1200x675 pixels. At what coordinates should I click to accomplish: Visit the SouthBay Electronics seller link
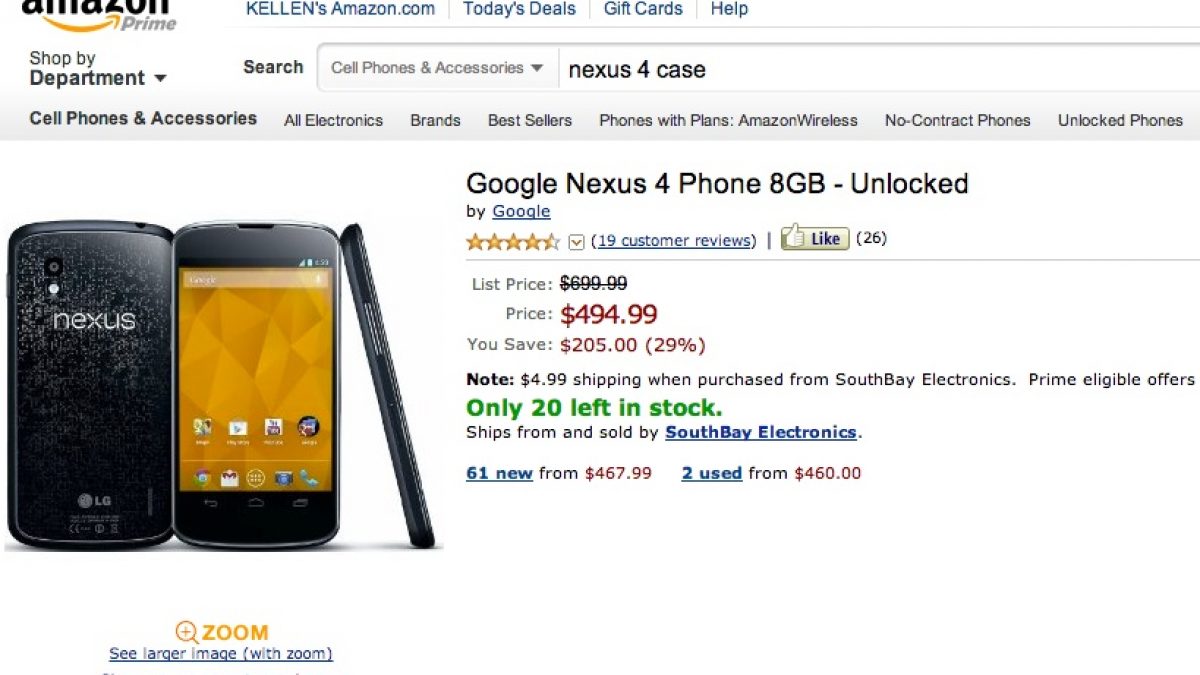761,432
